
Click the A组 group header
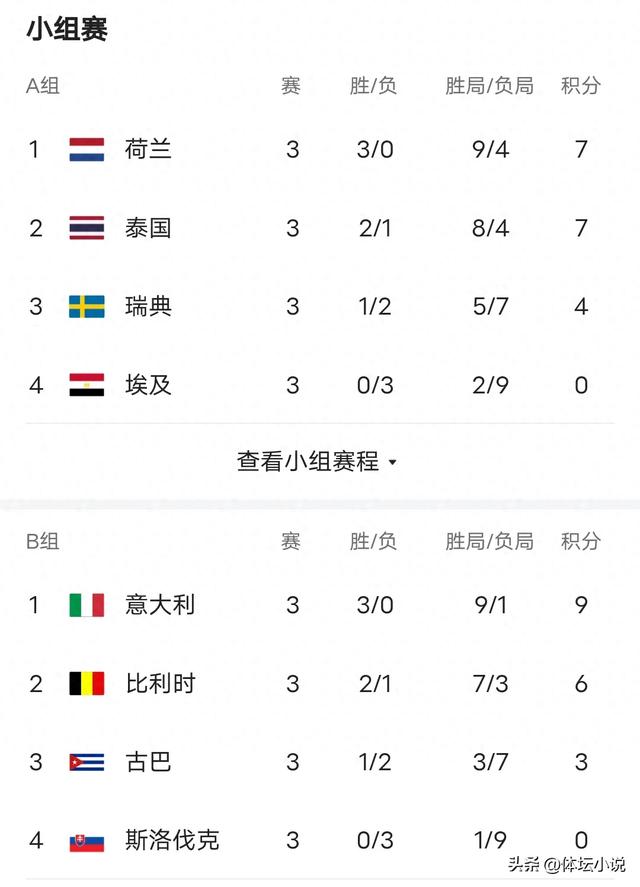43,86
